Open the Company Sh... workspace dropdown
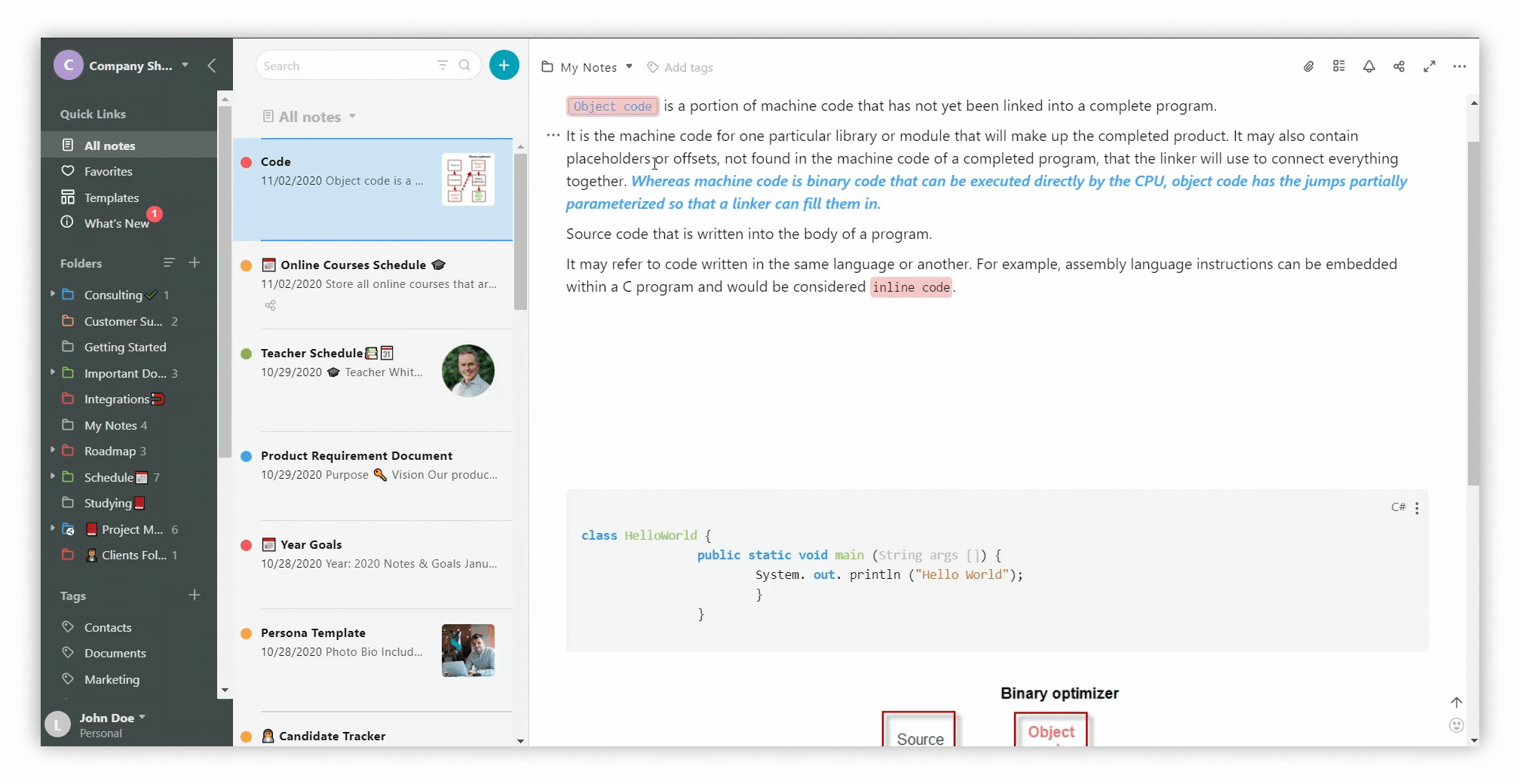The height and width of the screenshot is (784, 1520). click(185, 65)
